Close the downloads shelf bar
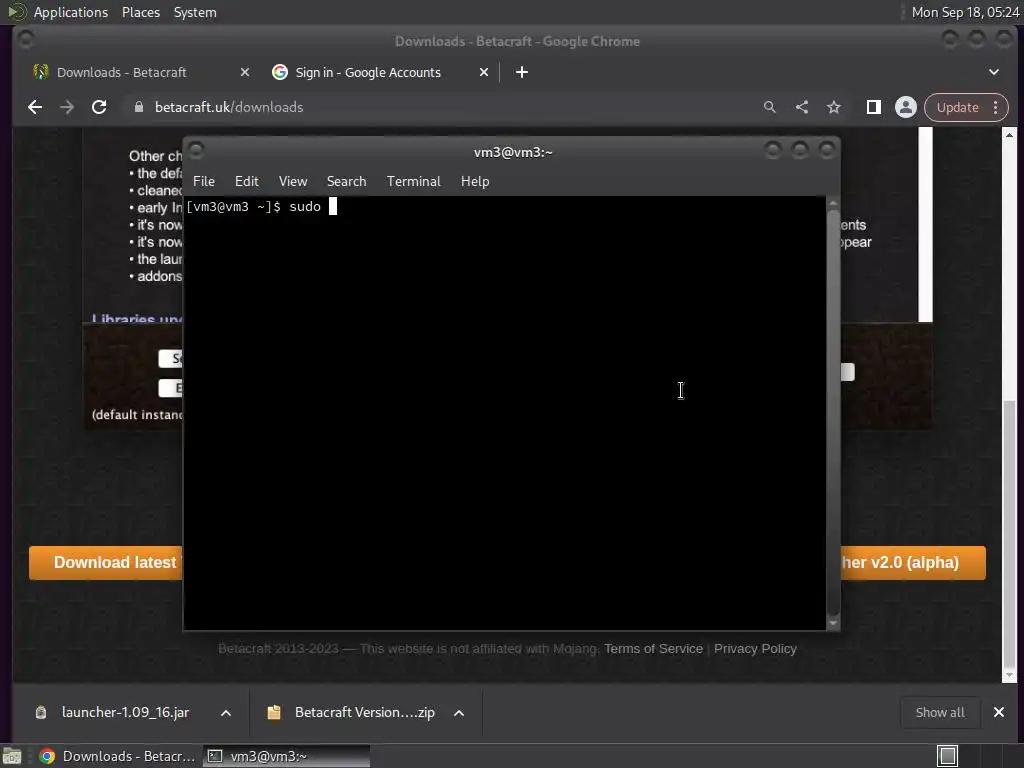This screenshot has width=1024, height=768. point(999,712)
